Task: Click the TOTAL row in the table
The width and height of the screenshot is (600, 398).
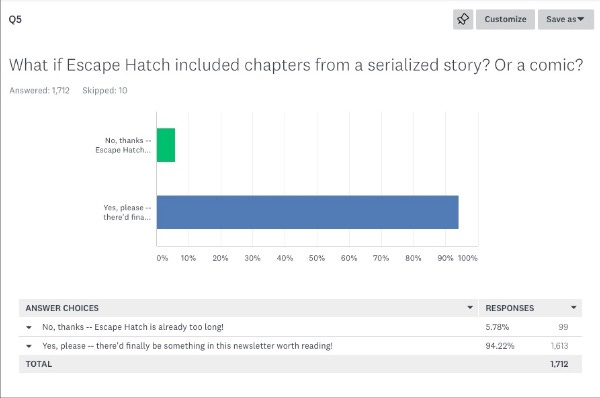Action: (300, 364)
